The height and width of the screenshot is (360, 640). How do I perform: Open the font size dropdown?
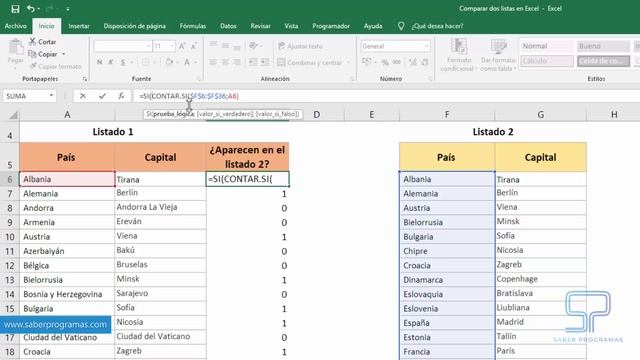pyautogui.click(x=172, y=46)
